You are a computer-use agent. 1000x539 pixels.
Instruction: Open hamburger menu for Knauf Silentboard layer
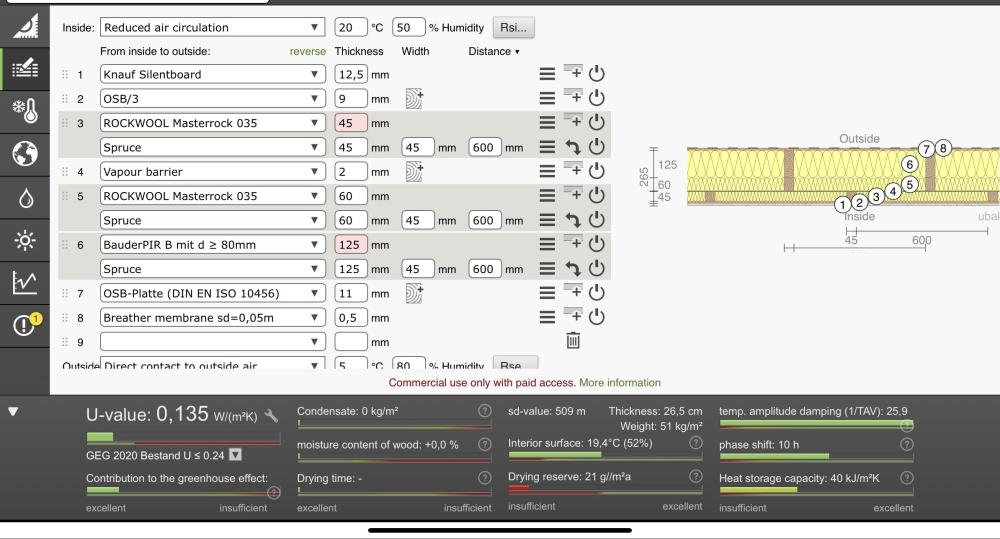(547, 74)
